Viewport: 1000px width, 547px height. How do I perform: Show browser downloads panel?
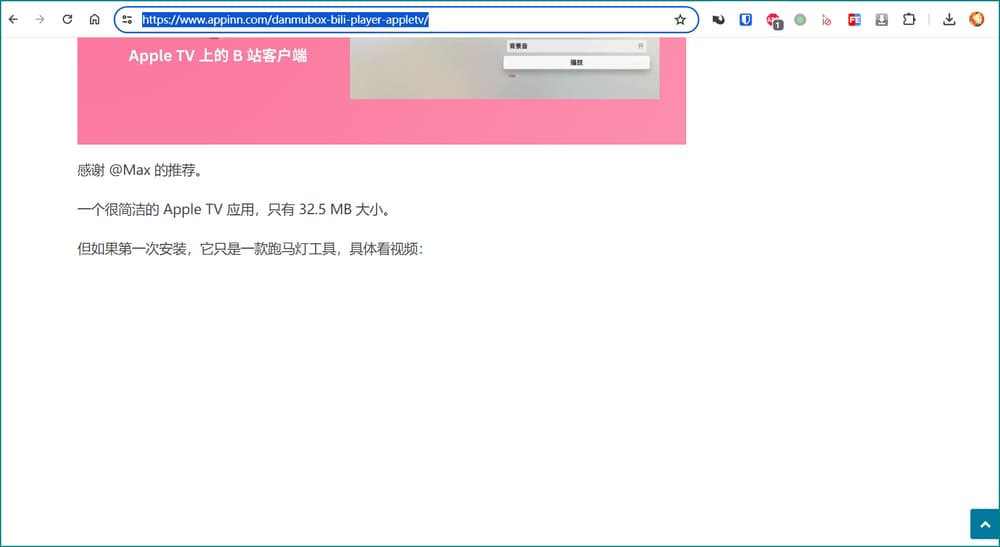point(949,19)
